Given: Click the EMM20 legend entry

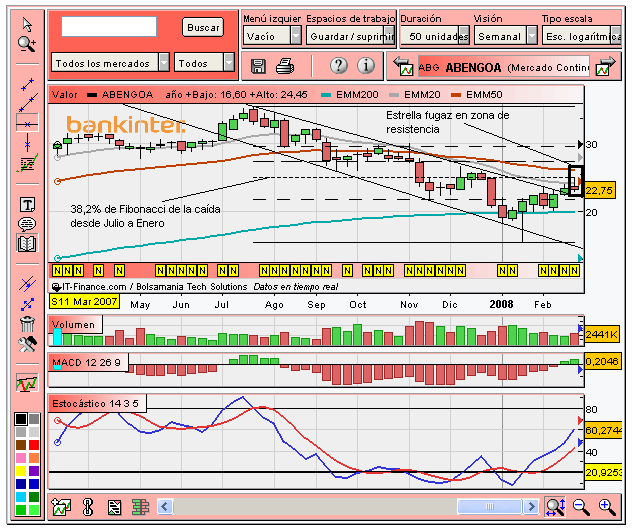Looking at the screenshot, I should tap(415, 95).
